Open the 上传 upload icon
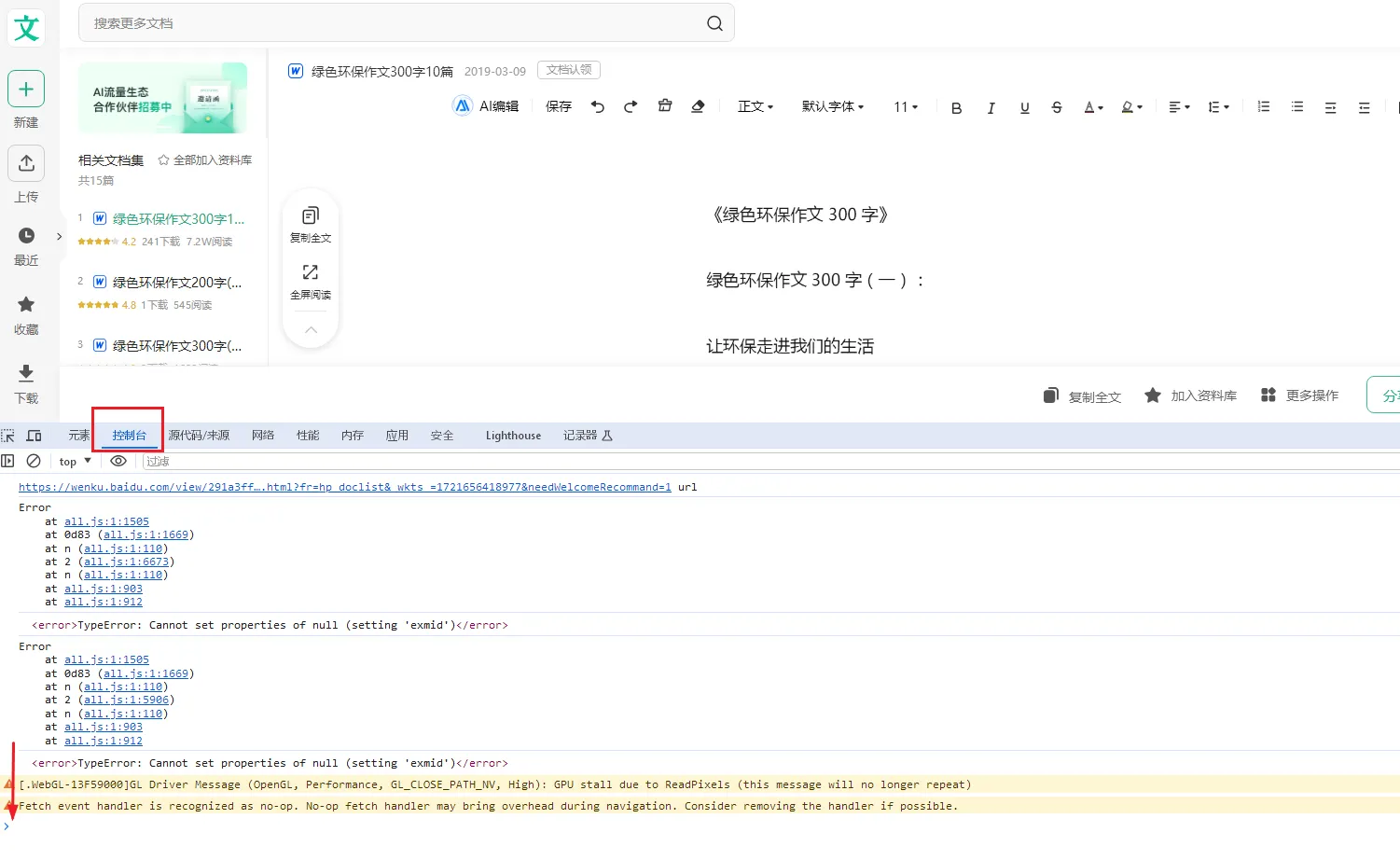Viewport: 1400px width, 860px height. coord(26,163)
